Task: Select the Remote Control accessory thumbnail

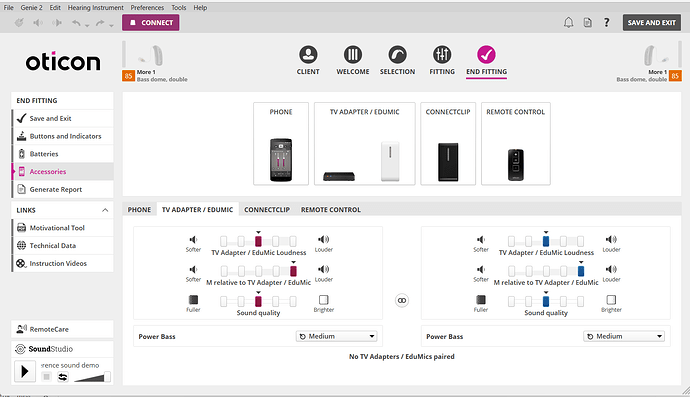Action: click(x=515, y=144)
